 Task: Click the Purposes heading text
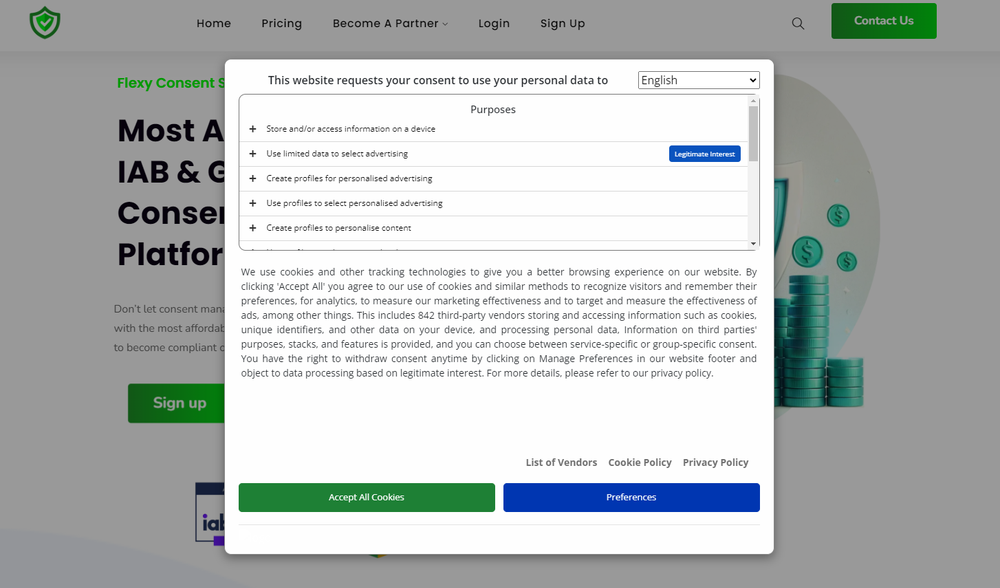[x=493, y=110]
